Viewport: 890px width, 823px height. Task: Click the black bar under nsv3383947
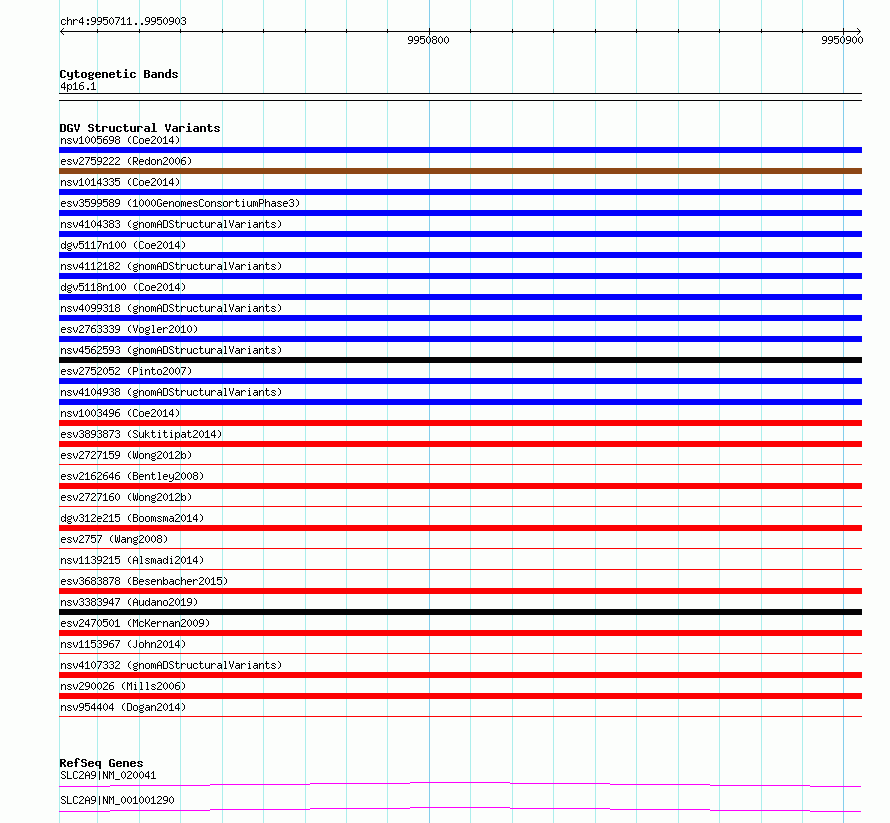tap(460, 612)
